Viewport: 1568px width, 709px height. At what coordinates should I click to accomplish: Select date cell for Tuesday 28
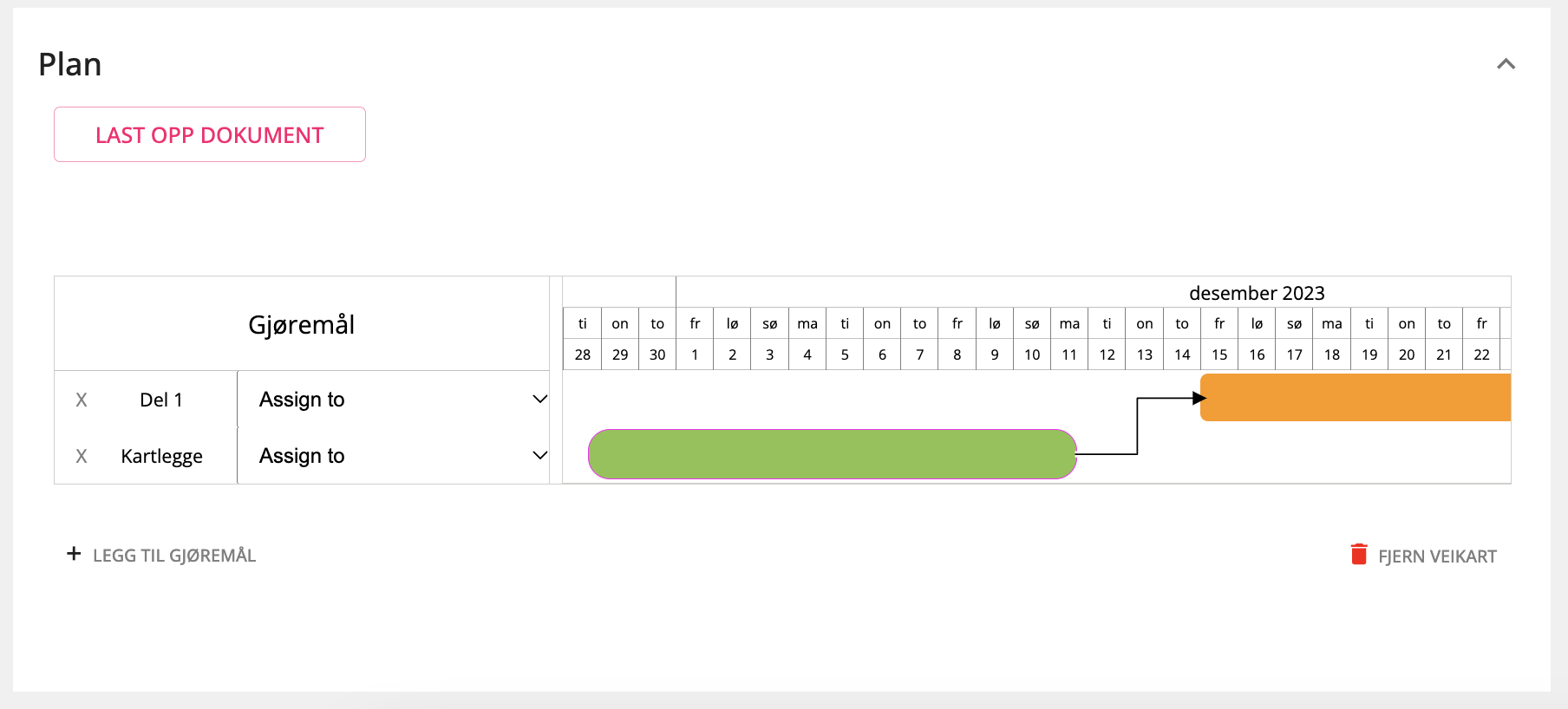pos(582,354)
